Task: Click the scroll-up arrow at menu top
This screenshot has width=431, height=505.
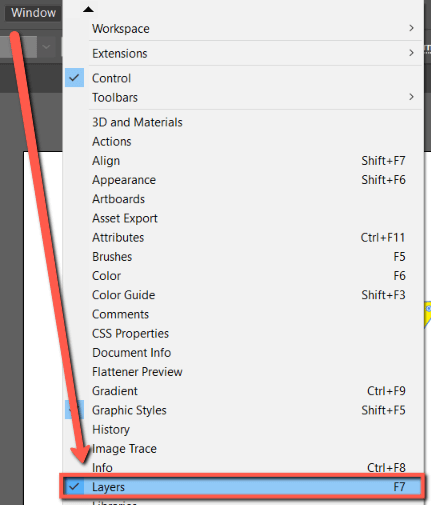Action: tap(88, 9)
